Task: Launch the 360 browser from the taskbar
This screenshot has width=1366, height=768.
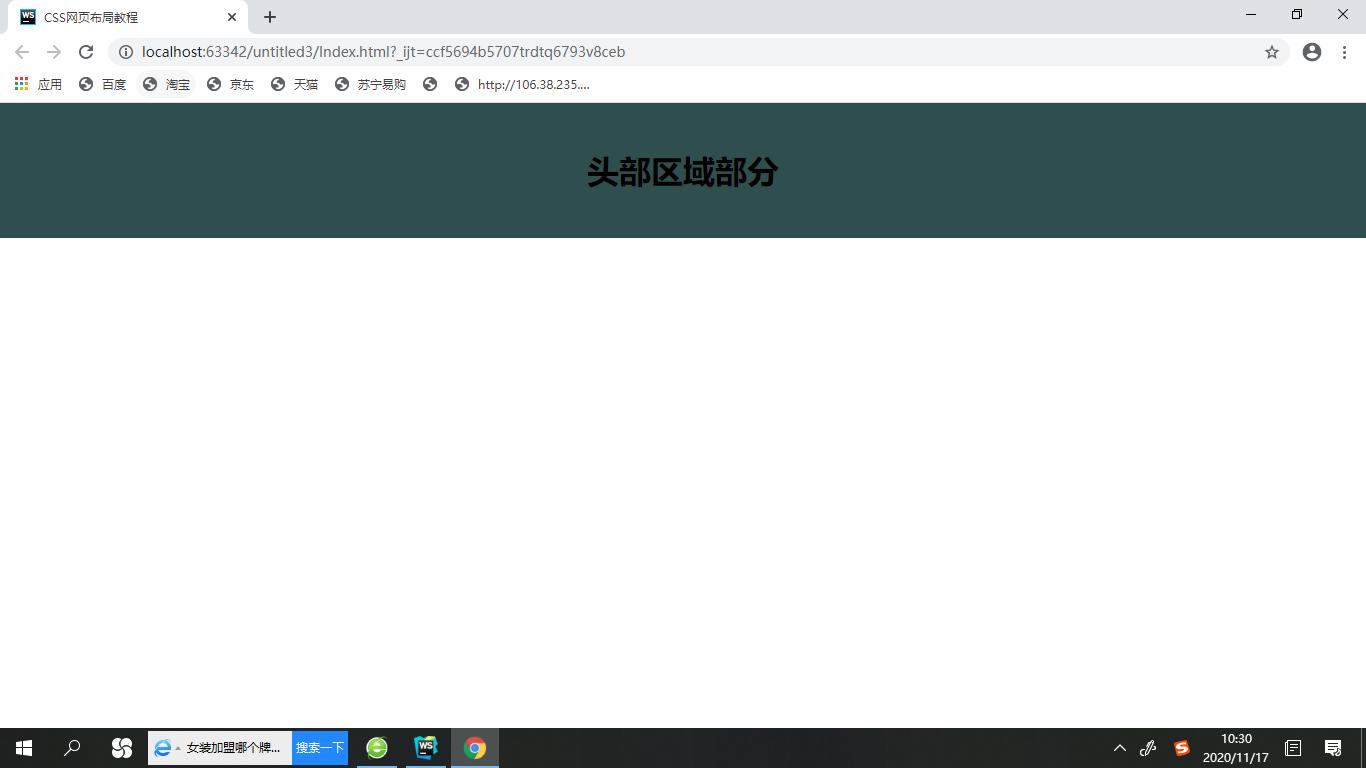Action: coord(376,747)
